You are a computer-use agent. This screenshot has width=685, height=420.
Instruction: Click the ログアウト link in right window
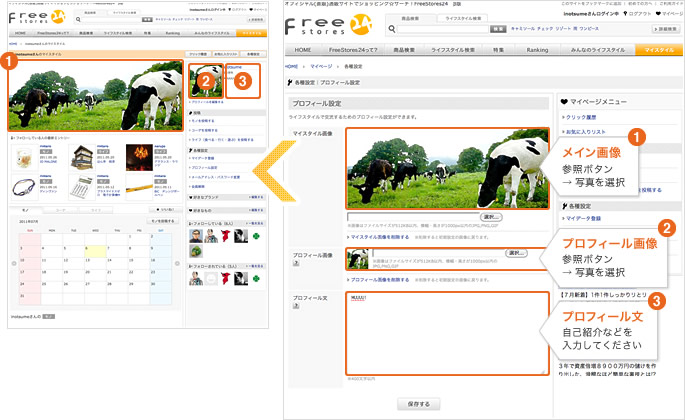(637, 14)
